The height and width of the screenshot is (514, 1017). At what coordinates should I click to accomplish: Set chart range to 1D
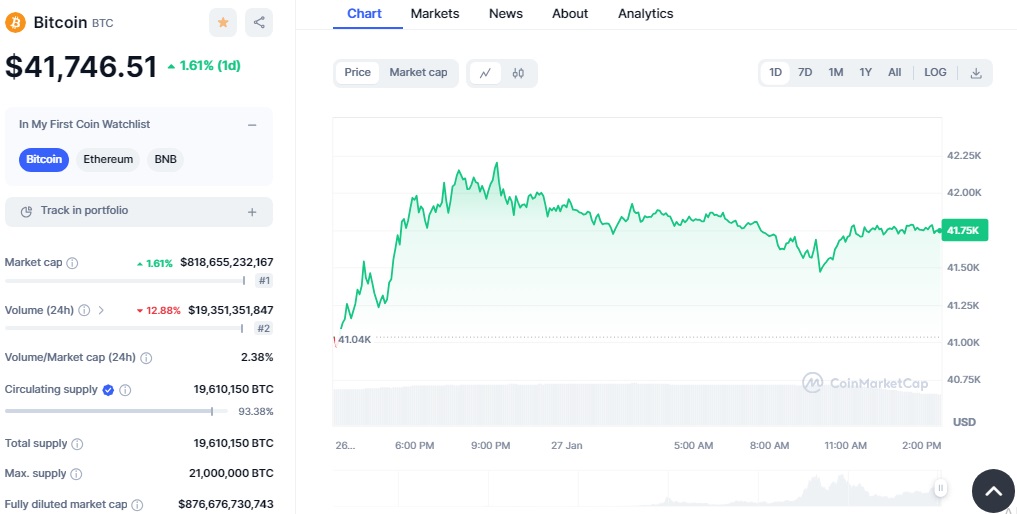pos(775,73)
